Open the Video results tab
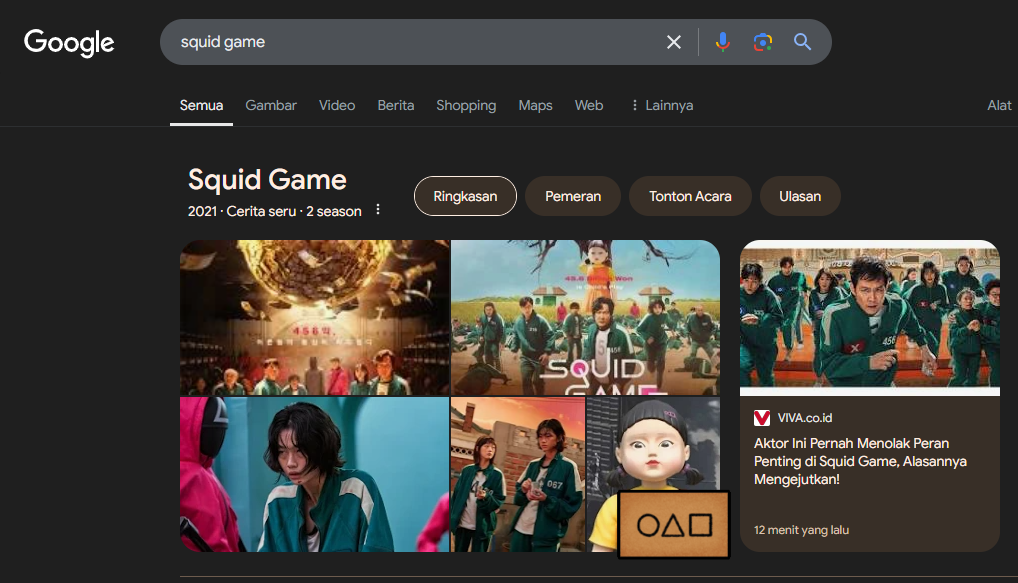Viewport: 1018px width, 583px height. (337, 105)
